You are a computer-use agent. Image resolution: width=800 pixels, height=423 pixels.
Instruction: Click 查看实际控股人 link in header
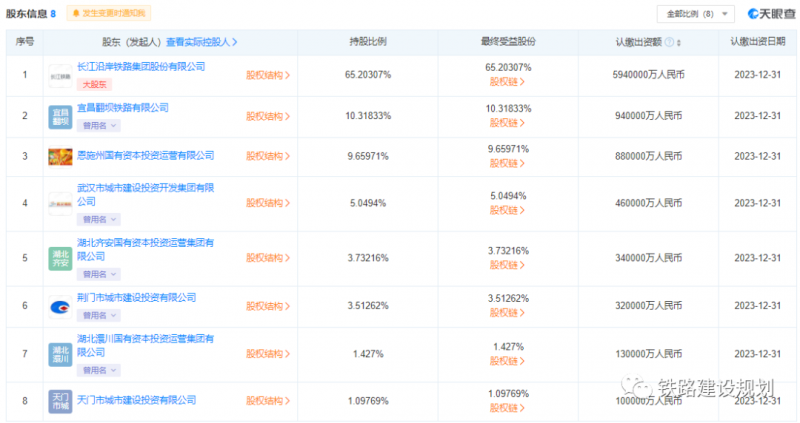(x=202, y=42)
